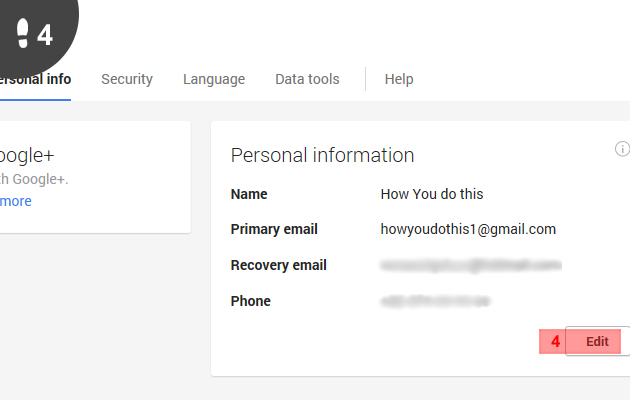Follow the blue 'more' link
Viewport: 630px width, 400px height.
(x=16, y=201)
